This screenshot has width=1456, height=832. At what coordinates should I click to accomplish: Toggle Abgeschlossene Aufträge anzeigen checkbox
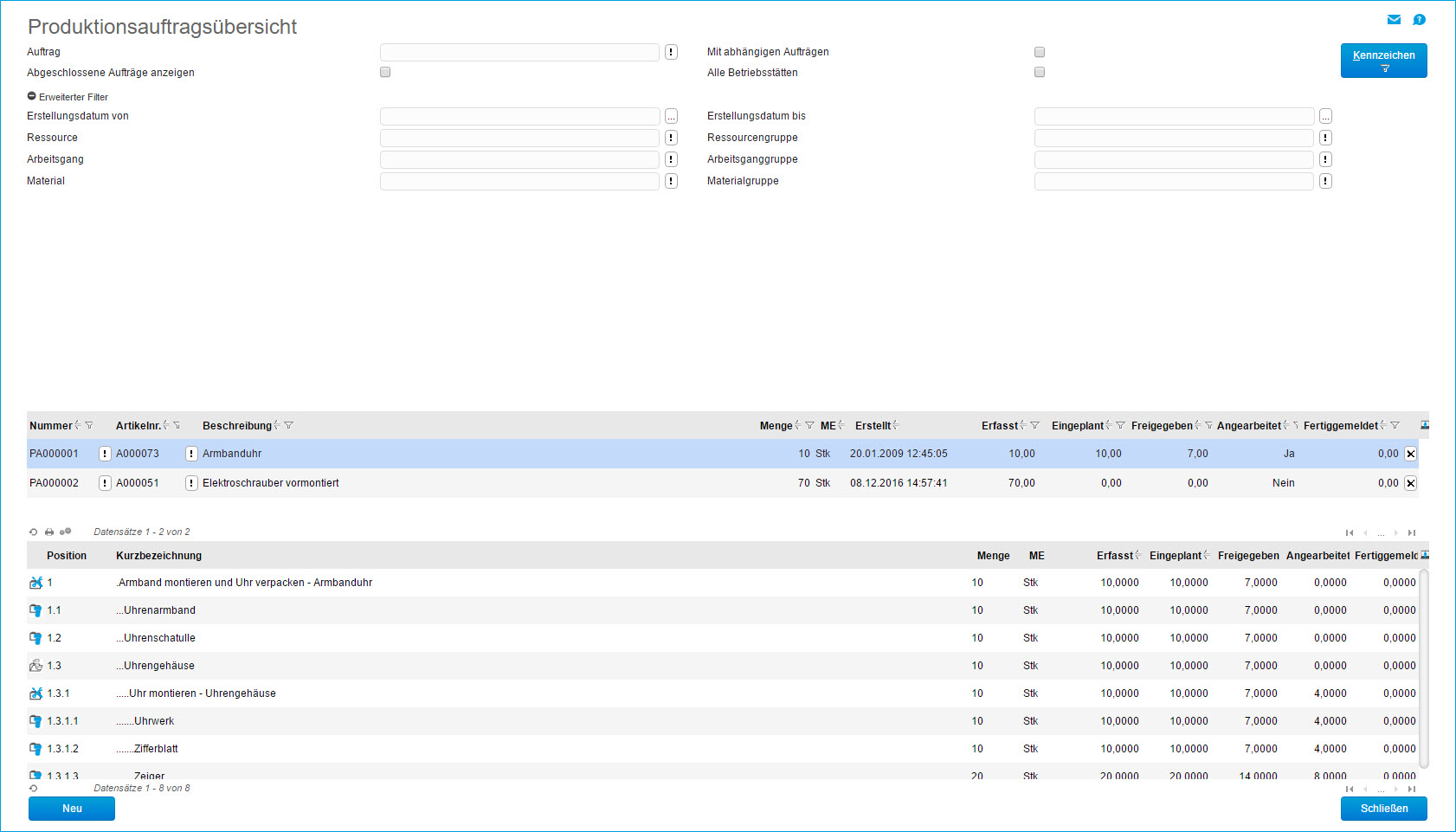point(385,72)
